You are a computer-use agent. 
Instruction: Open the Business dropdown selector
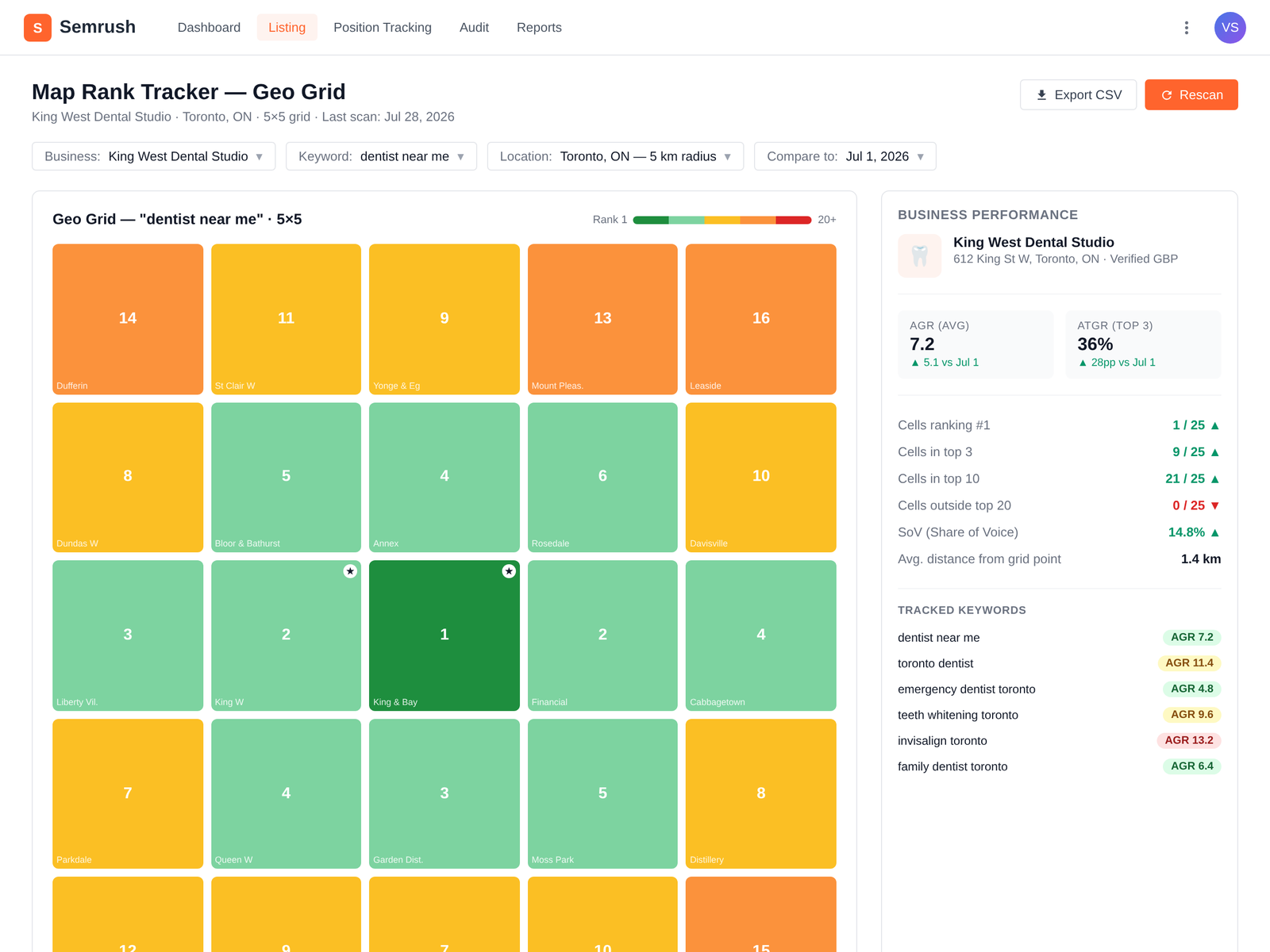click(x=153, y=156)
